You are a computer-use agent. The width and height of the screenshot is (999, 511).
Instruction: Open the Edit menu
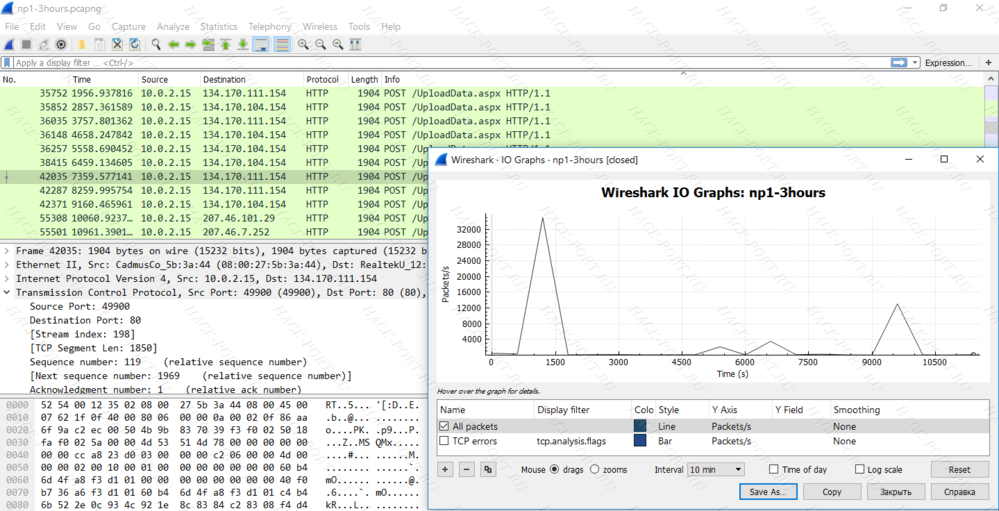pos(38,27)
